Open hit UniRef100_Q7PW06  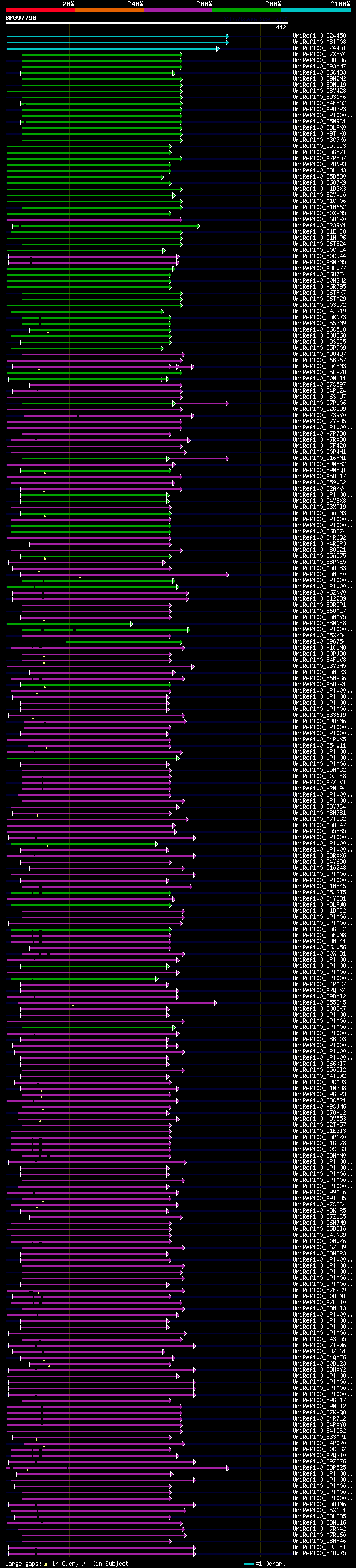click(x=319, y=403)
